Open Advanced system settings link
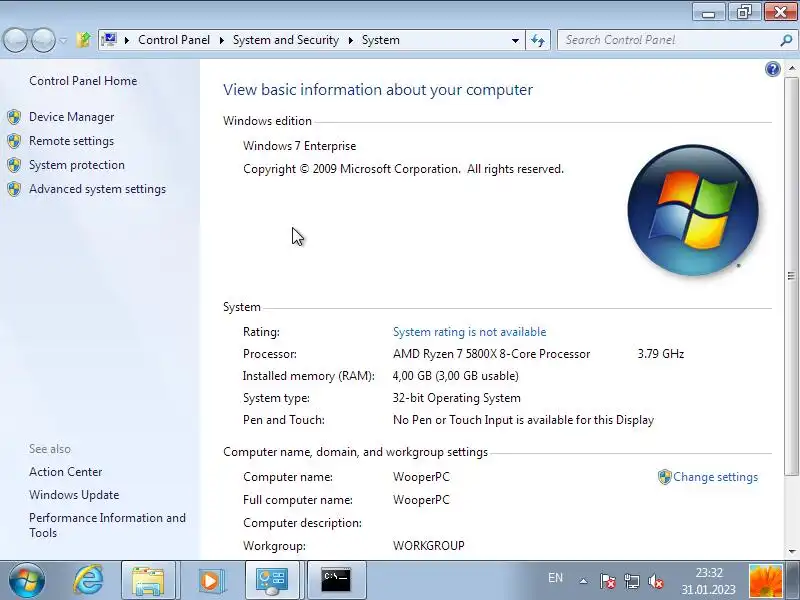The height and width of the screenshot is (600, 800). pyautogui.click(x=97, y=189)
